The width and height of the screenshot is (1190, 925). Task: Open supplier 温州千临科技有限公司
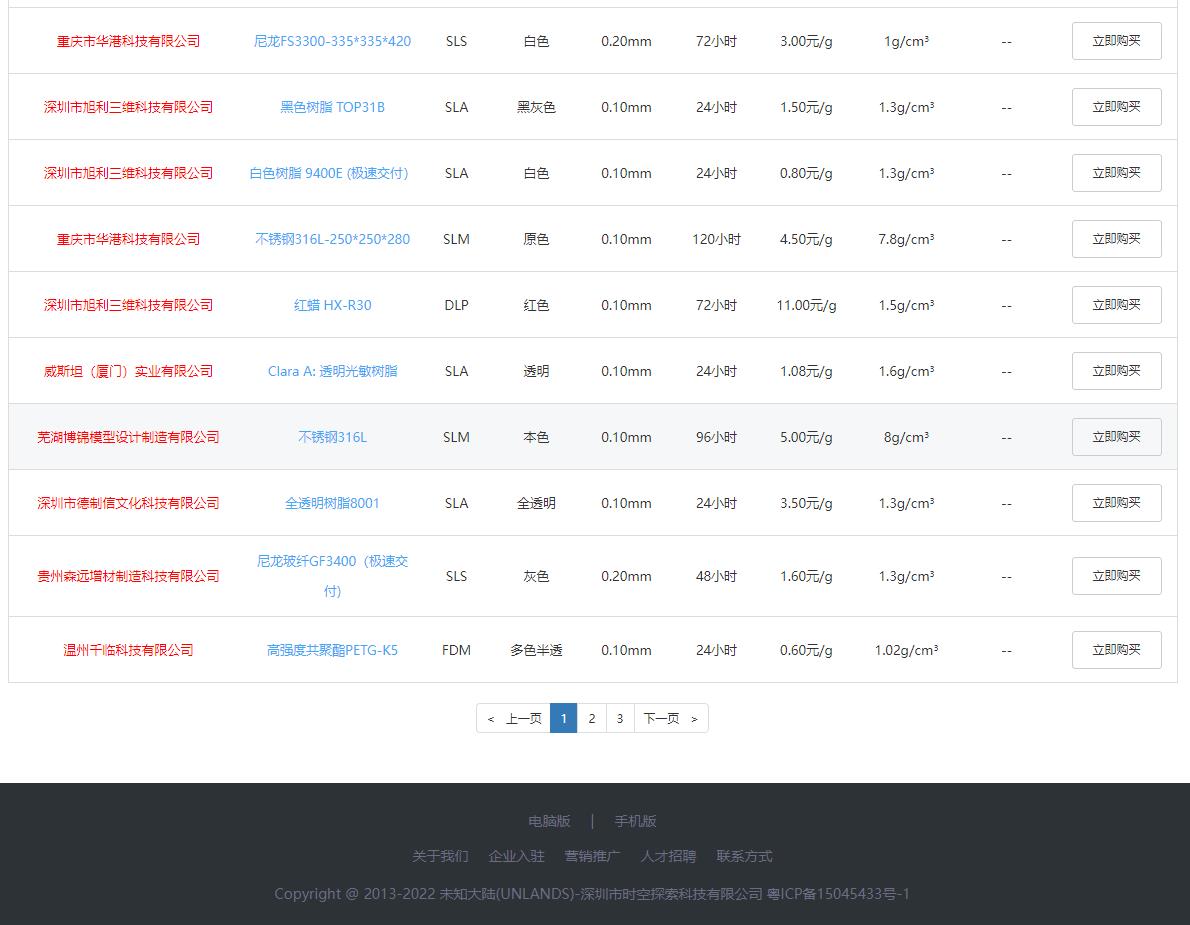(x=128, y=650)
